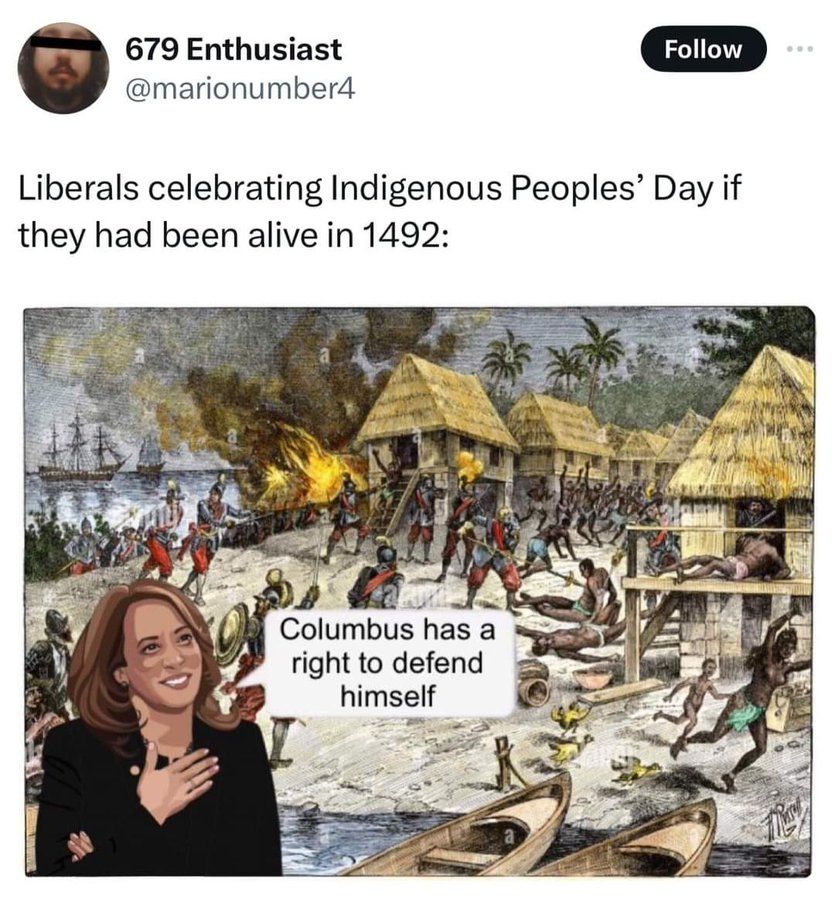Click the golden shield next to the woman
The width and height of the screenshot is (835, 900).
[231, 633]
